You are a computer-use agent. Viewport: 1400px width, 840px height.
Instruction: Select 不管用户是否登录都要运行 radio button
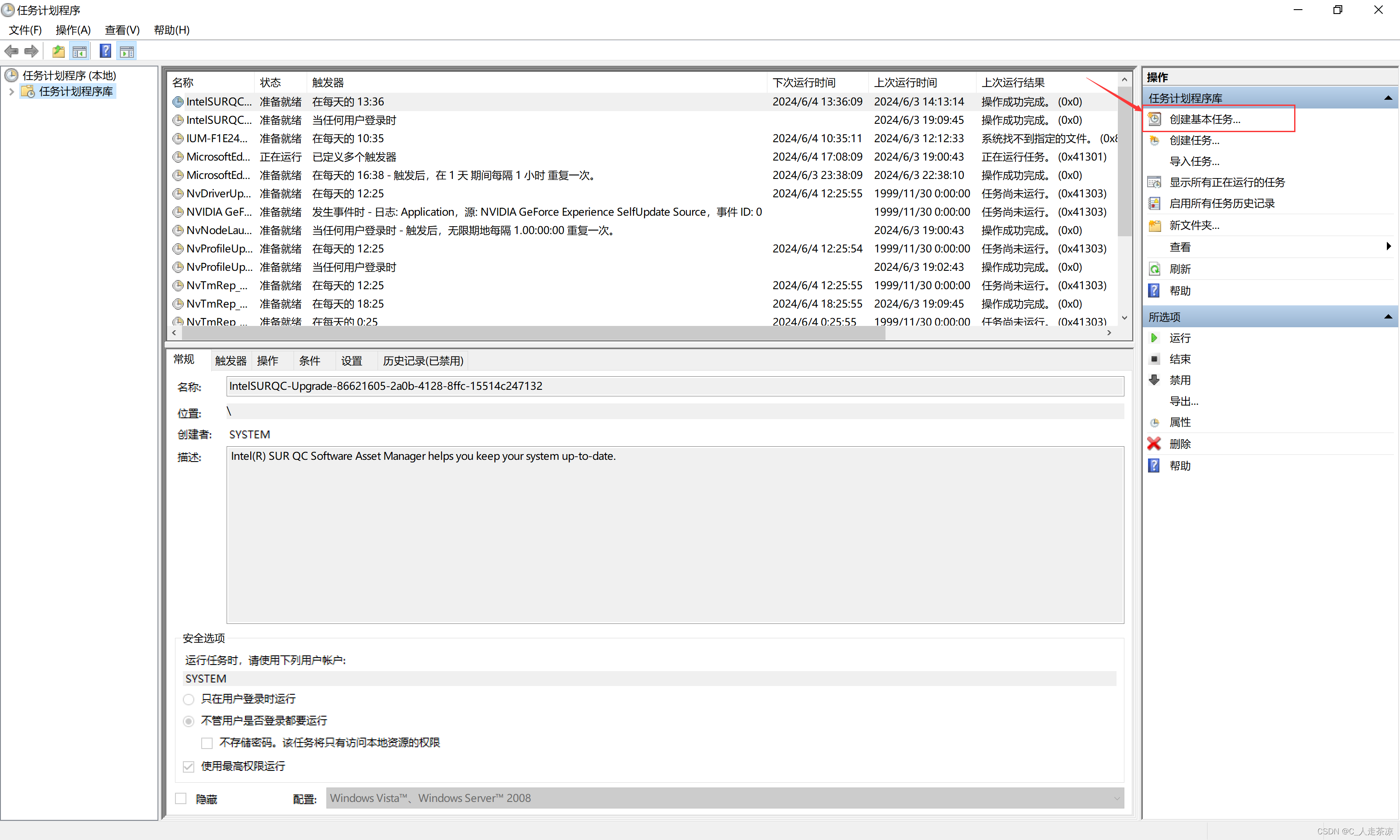189,721
